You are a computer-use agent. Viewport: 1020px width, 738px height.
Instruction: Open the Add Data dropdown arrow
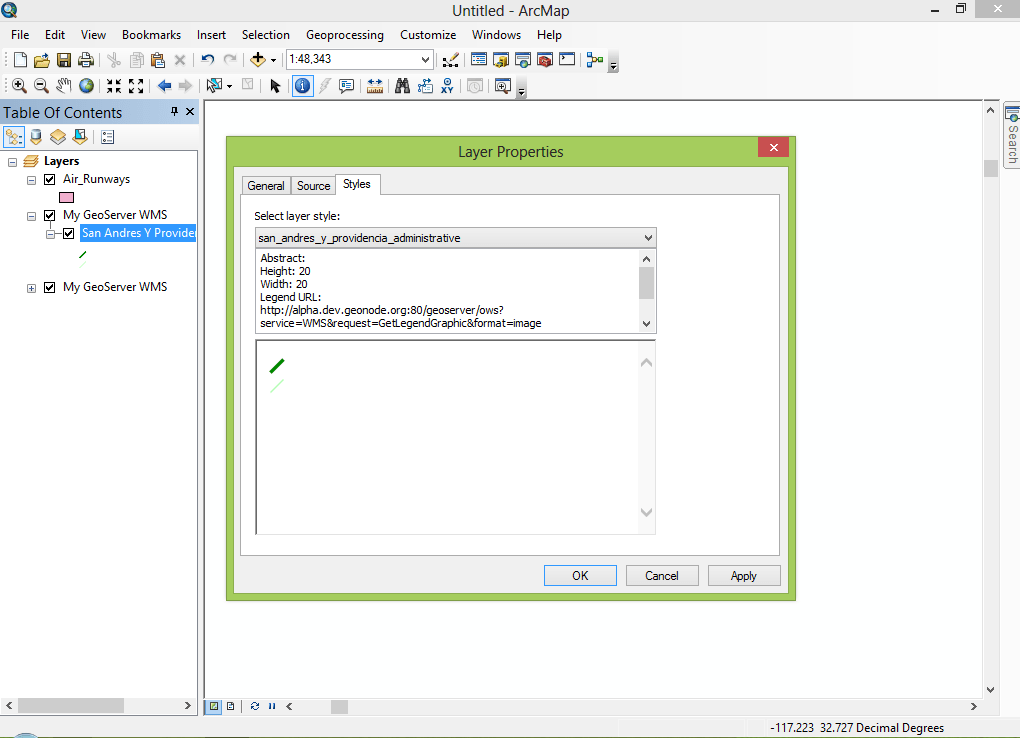click(x=273, y=61)
